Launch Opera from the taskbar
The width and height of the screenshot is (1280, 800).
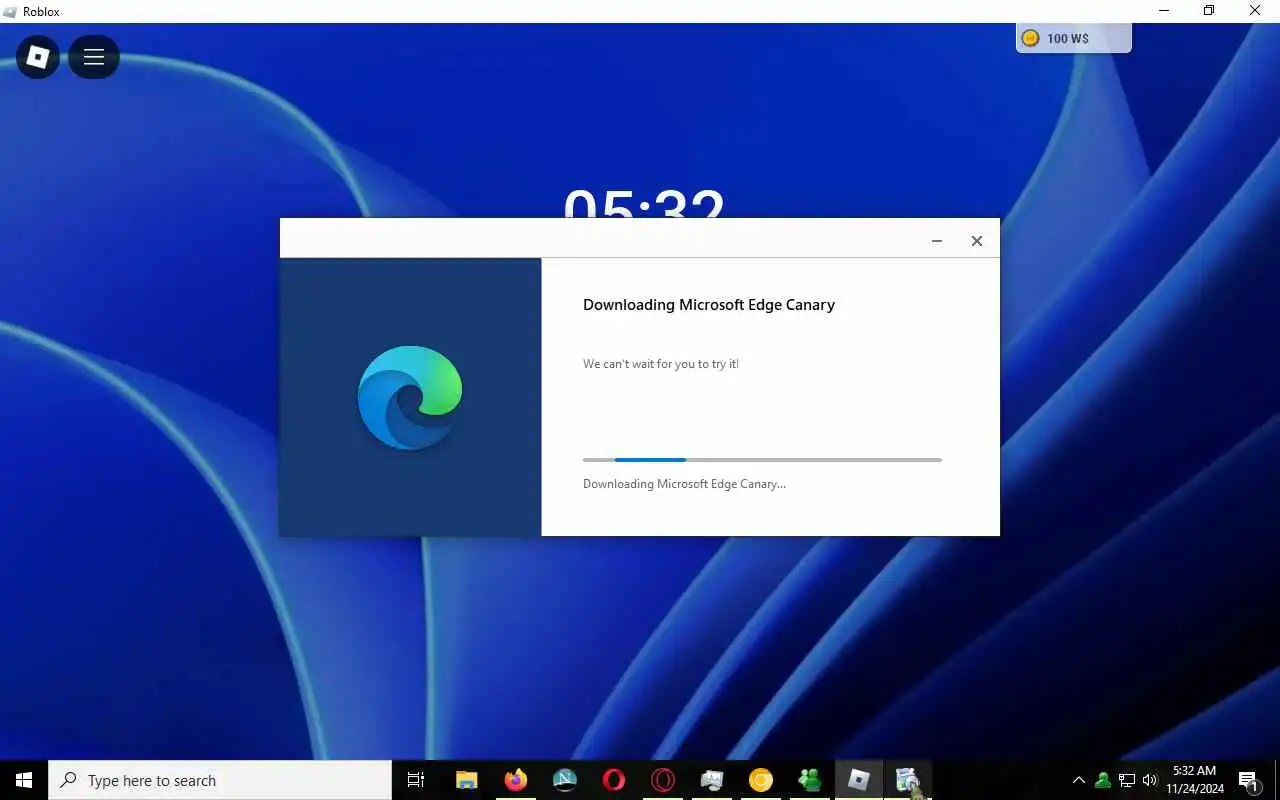614,780
